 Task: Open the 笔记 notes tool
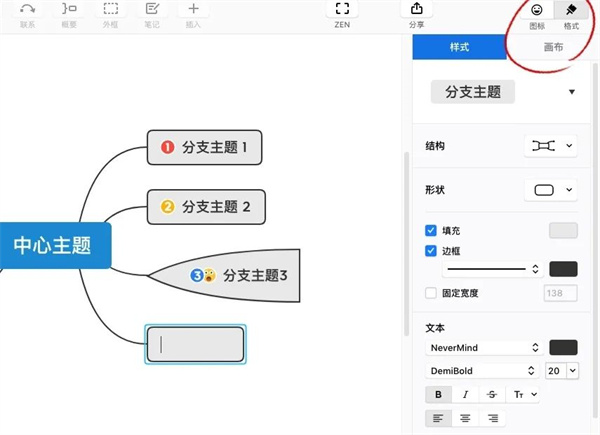(152, 9)
